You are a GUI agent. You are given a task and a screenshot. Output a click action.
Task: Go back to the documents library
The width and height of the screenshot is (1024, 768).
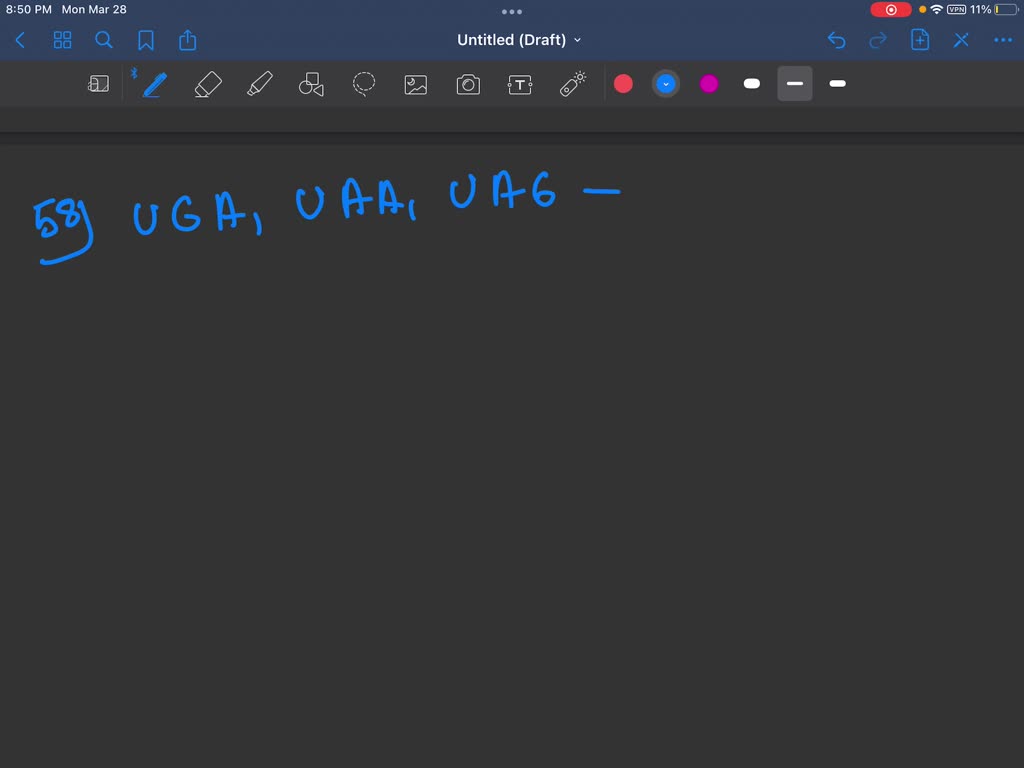click(20, 40)
